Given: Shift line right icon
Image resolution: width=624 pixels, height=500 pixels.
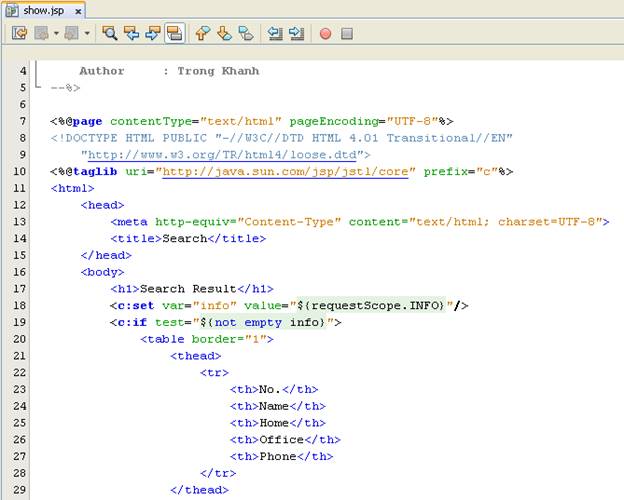Looking at the screenshot, I should pyautogui.click(x=296, y=33).
